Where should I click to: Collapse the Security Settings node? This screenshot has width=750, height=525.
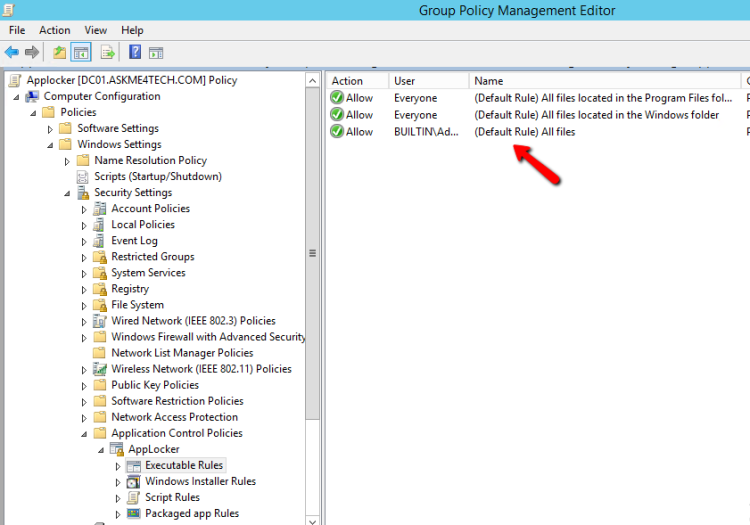point(68,193)
